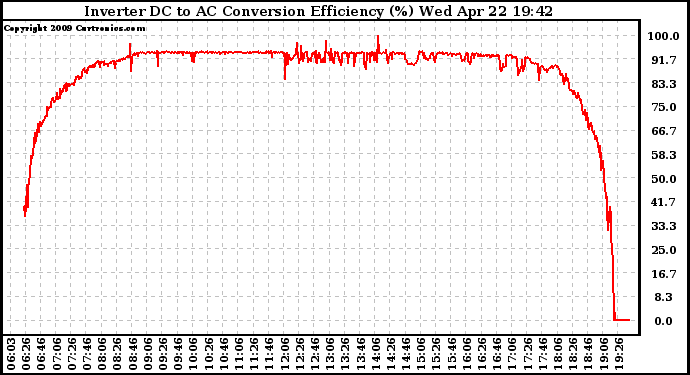Select the 16:46 time label
The image size is (690, 375).
[x=497, y=354]
